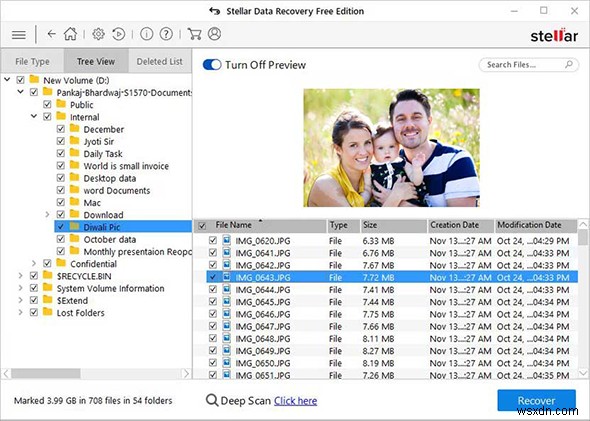Screen dimensions: 590x421
Task: Open the help question mark icon
Action: 166,34
